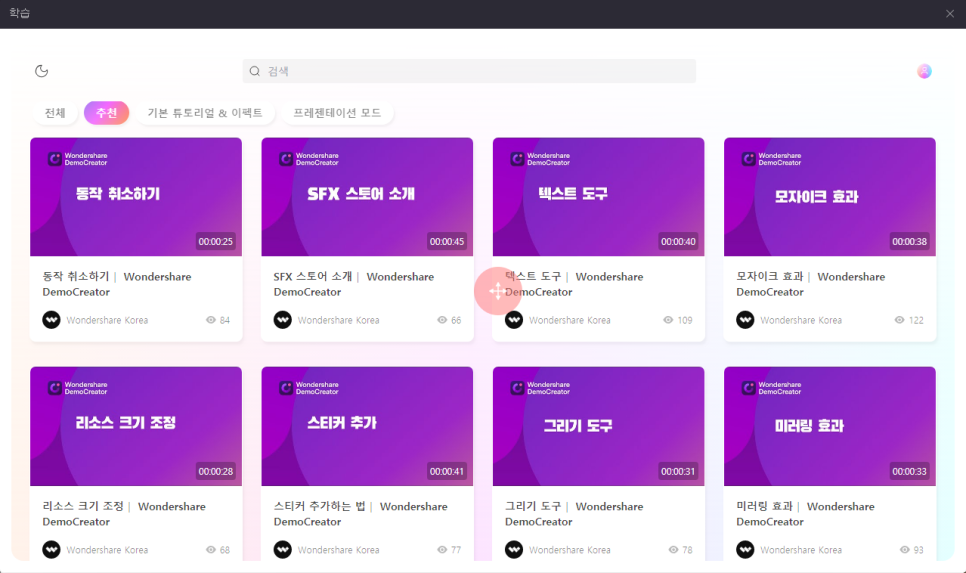Open the 미러링 효과 video thumbnail

pos(830,426)
